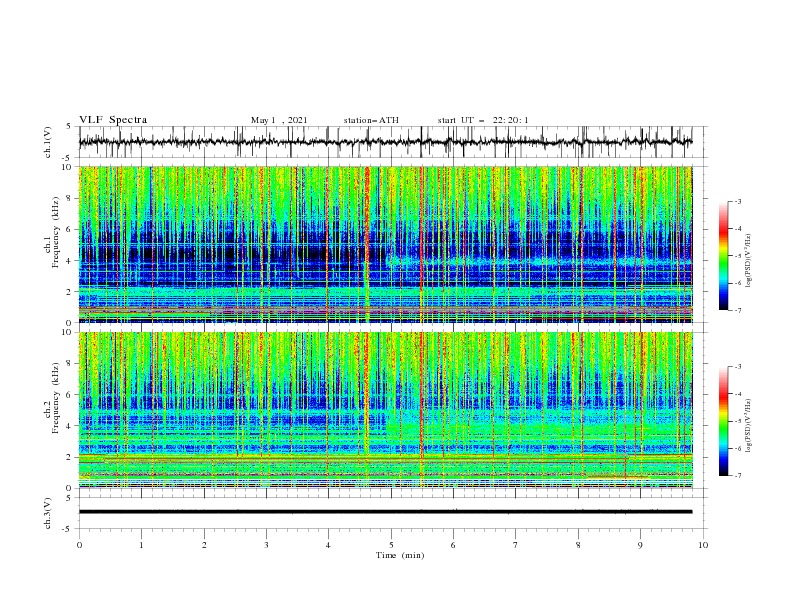Click the "-7" value on ch.1 color bar
792x612 pixels.
pyautogui.click(x=737, y=310)
